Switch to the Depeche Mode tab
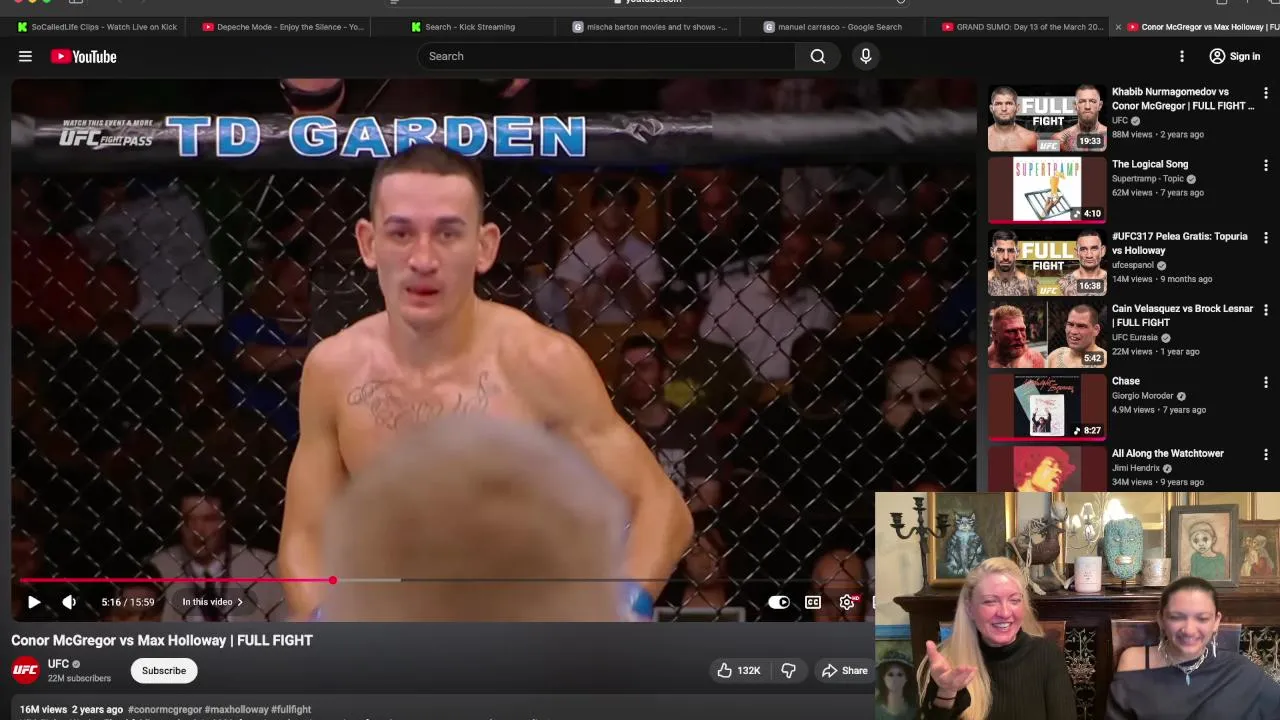The image size is (1280, 720). 282,27
